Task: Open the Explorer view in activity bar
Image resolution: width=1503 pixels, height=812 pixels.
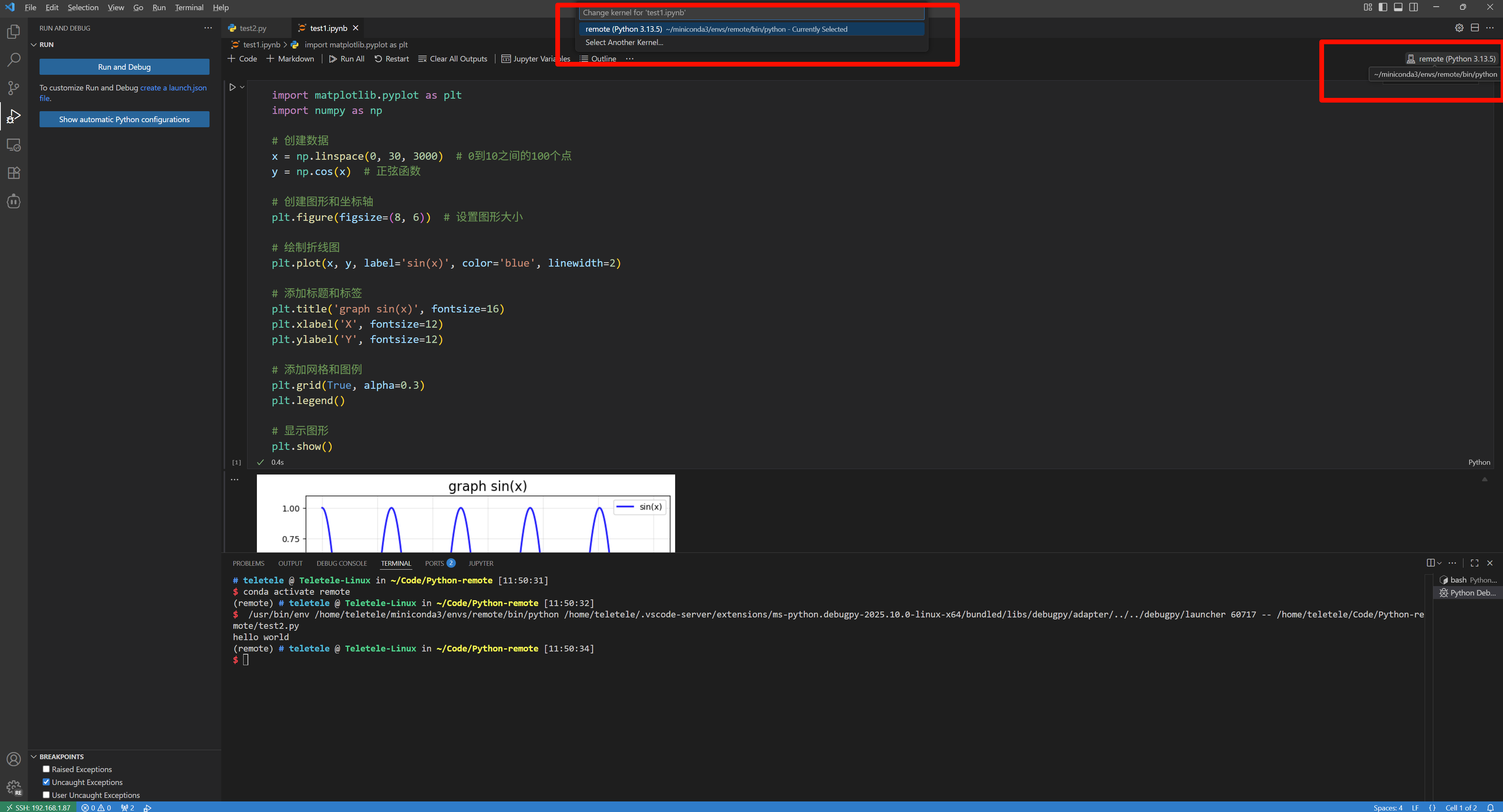Action: point(13,31)
